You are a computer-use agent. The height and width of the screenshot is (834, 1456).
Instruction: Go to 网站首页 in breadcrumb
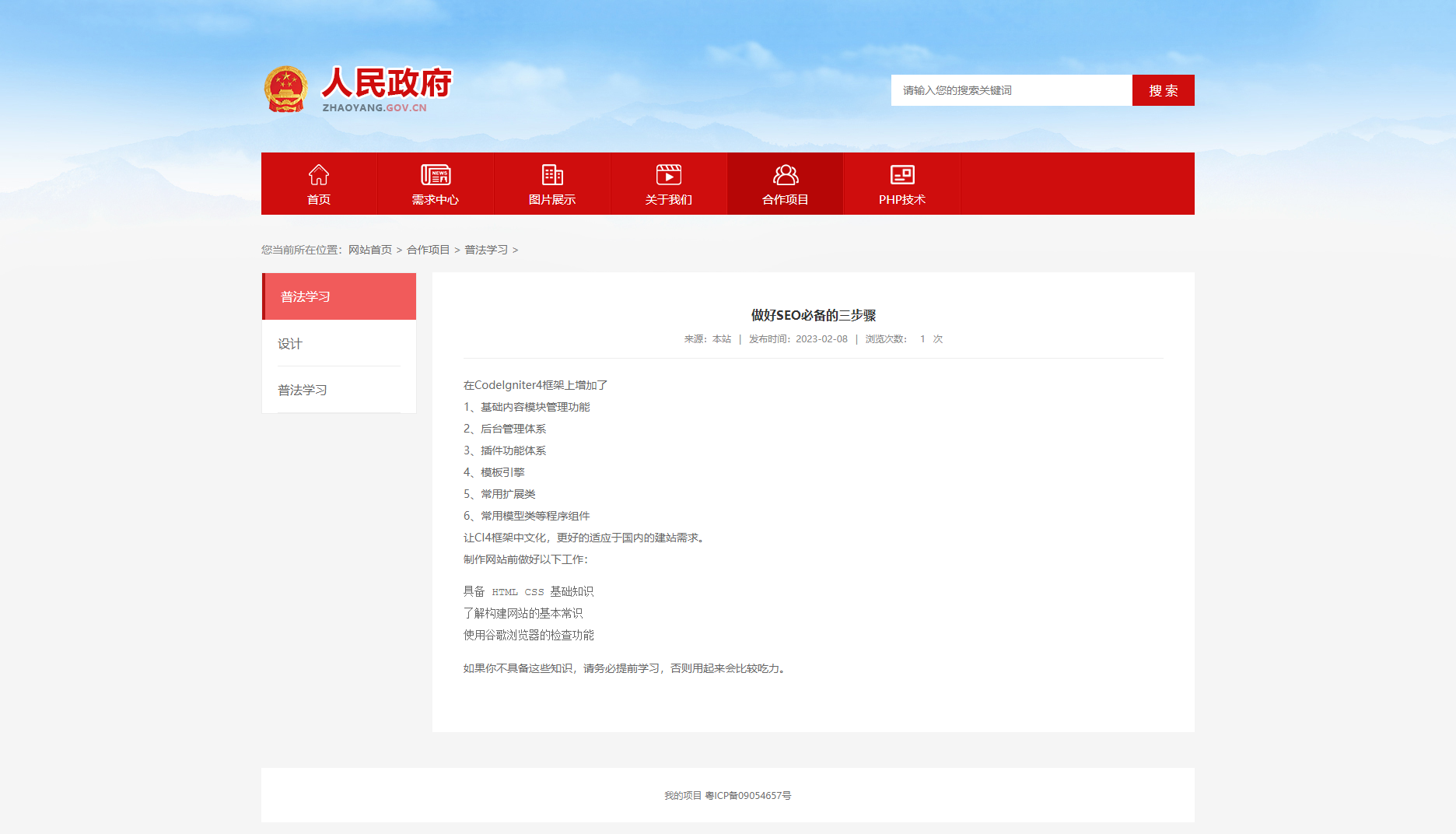point(370,250)
